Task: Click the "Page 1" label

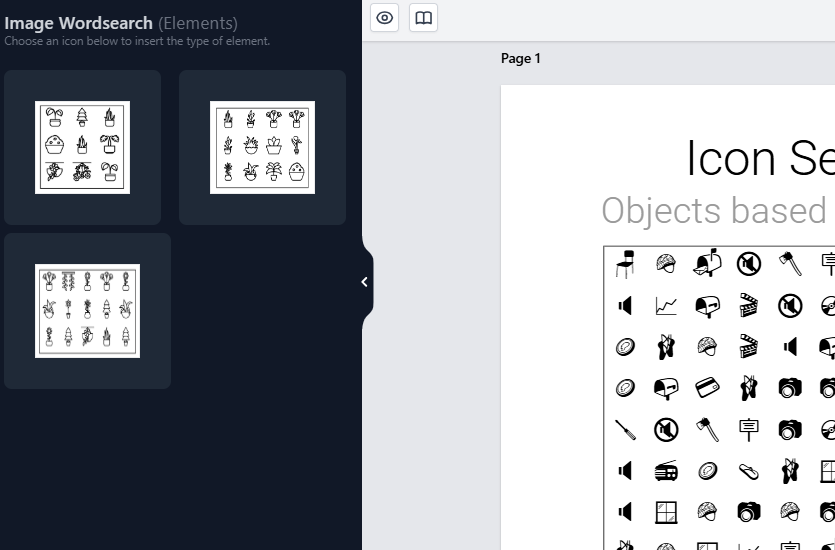Action: (520, 59)
